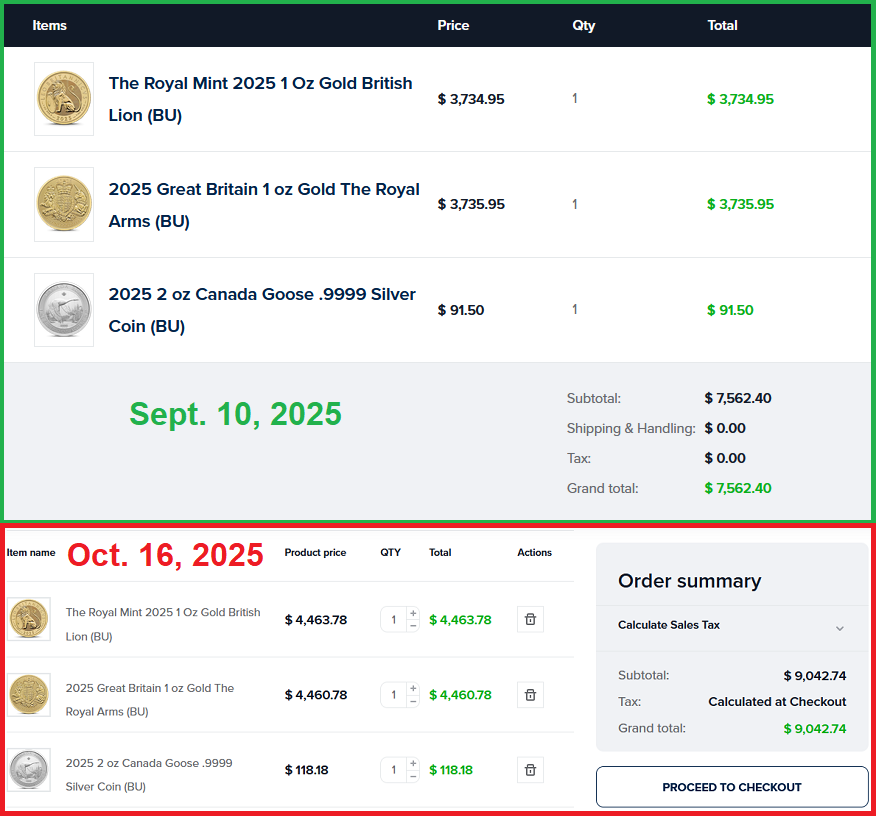Image resolution: width=876 pixels, height=816 pixels.
Task: Increase quantity of Gold British Lion coin
Action: 413,614
